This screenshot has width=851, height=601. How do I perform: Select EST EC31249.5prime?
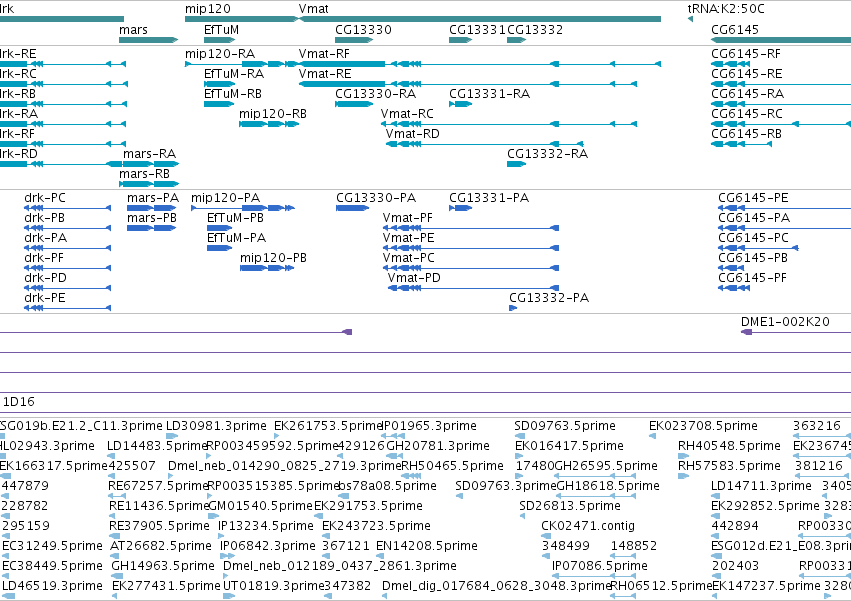coord(7,556)
